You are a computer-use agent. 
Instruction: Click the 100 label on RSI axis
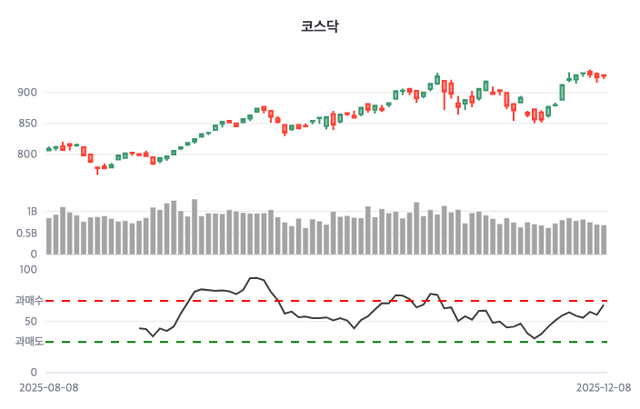tap(27, 269)
